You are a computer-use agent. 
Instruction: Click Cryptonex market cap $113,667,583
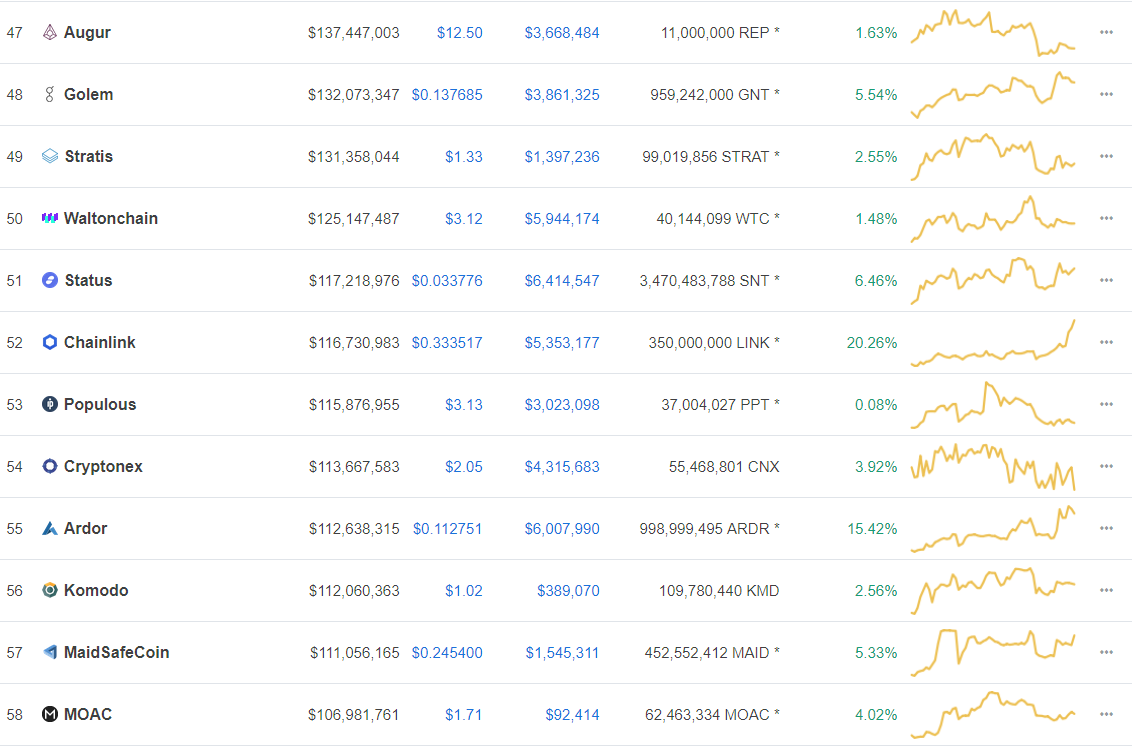(x=354, y=467)
